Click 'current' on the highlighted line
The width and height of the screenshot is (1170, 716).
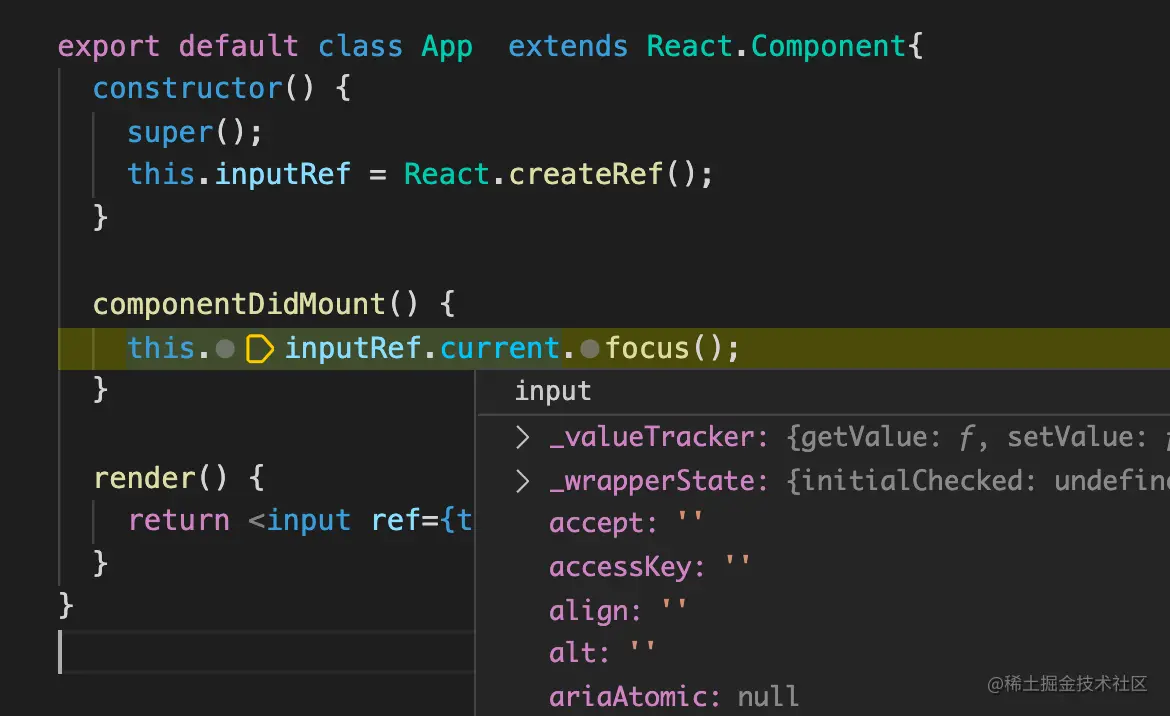click(500, 348)
